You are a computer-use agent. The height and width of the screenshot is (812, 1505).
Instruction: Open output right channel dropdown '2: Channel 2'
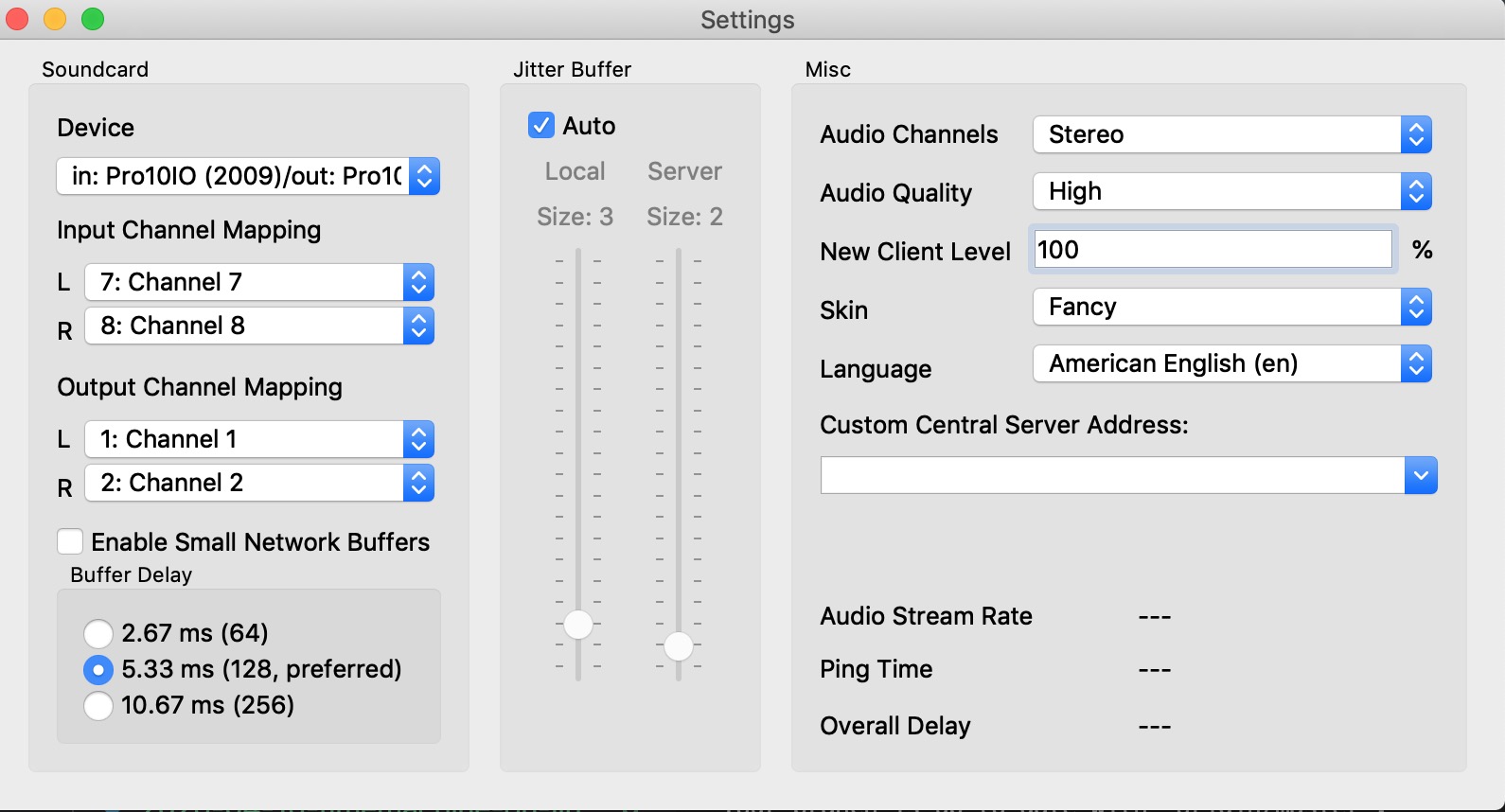pos(259,483)
